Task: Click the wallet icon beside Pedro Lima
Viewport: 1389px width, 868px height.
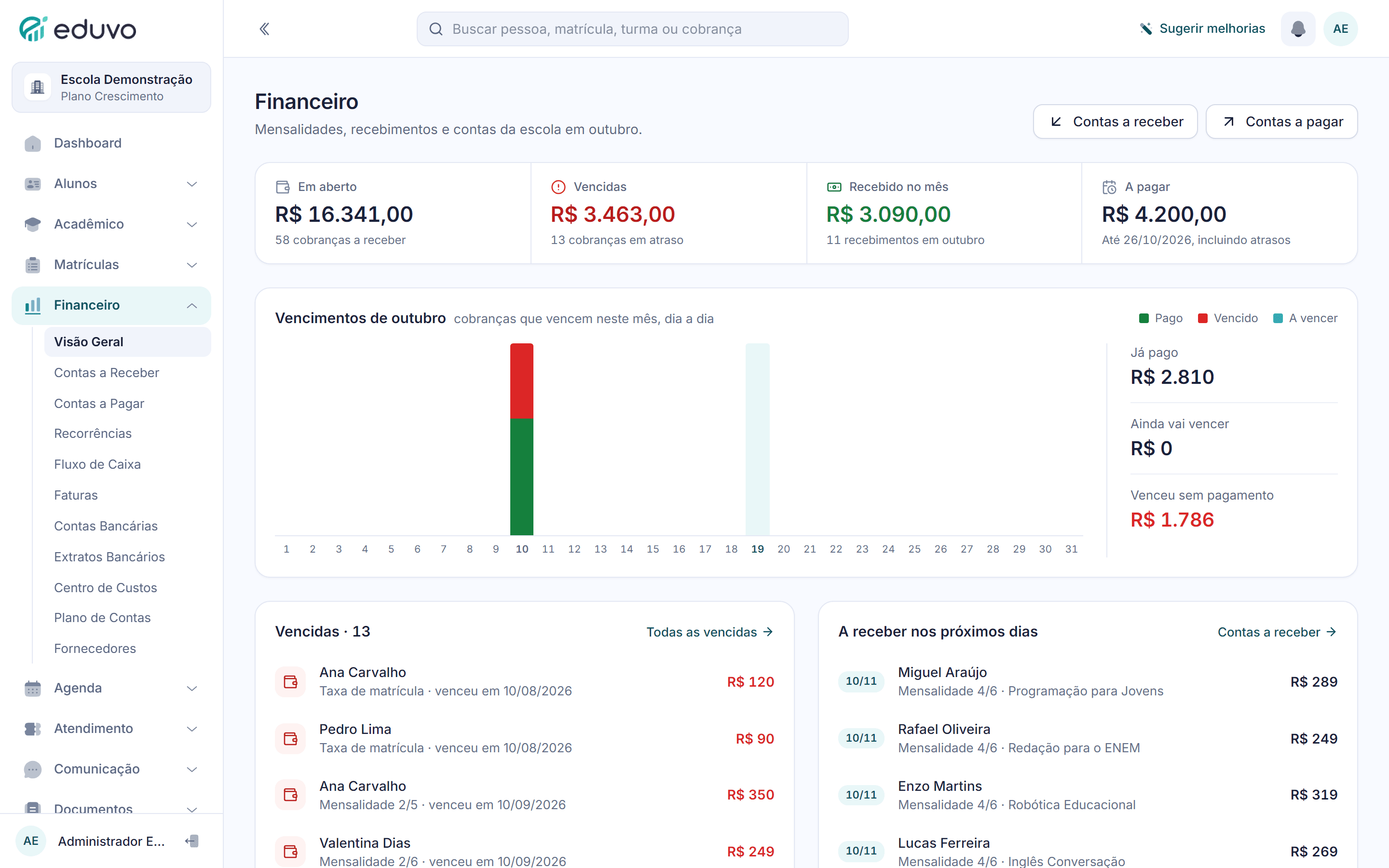Action: click(290, 738)
